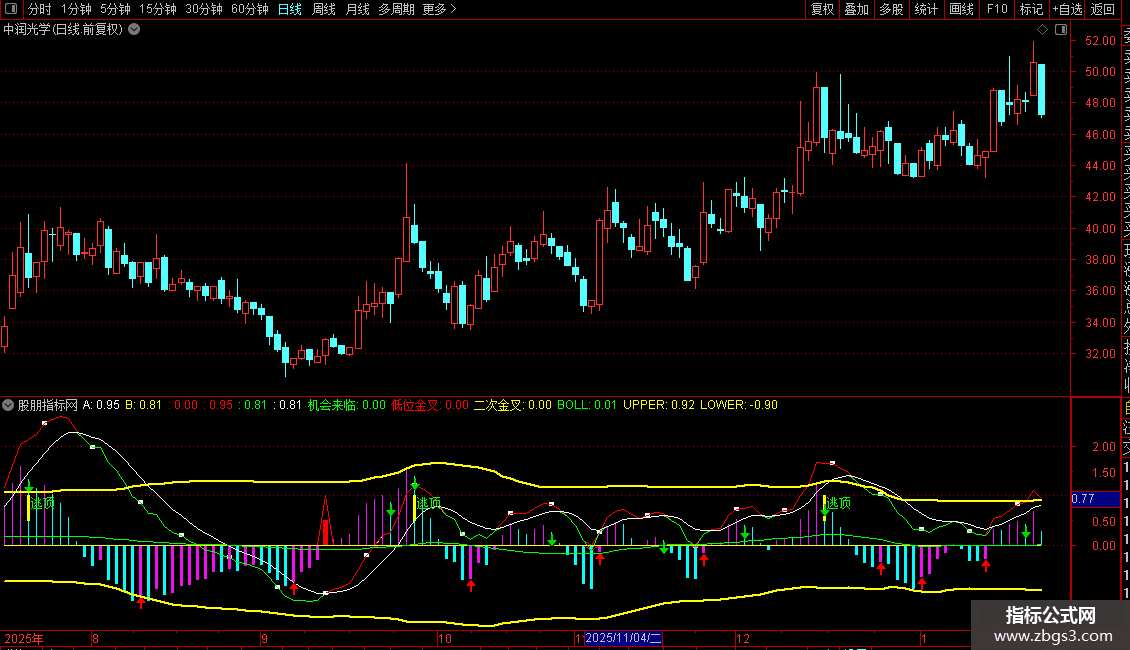The image size is (1130, 650).
Task: Click the 低位金叉 indicator legend
Action: point(430,405)
